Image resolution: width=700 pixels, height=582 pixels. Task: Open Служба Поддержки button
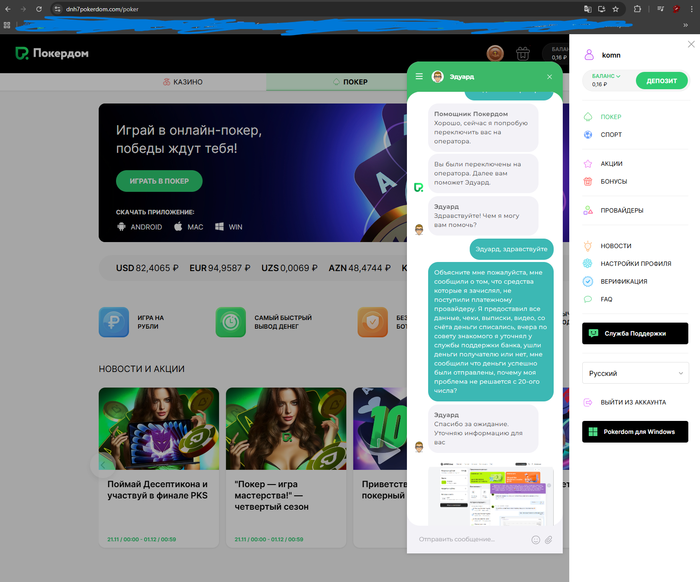[x=635, y=333]
